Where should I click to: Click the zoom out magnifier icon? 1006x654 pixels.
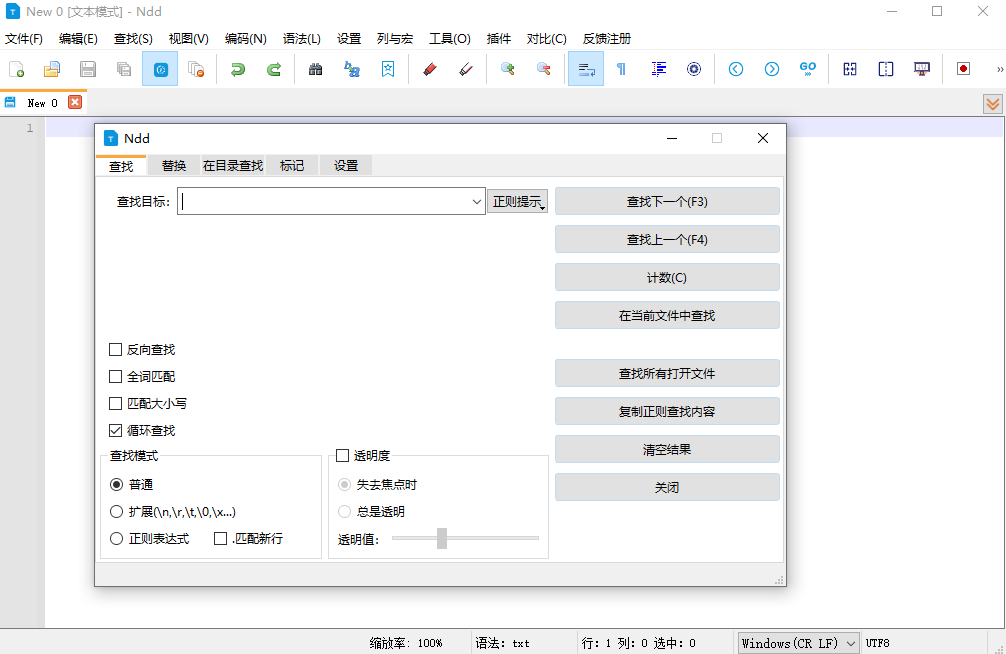click(x=543, y=69)
